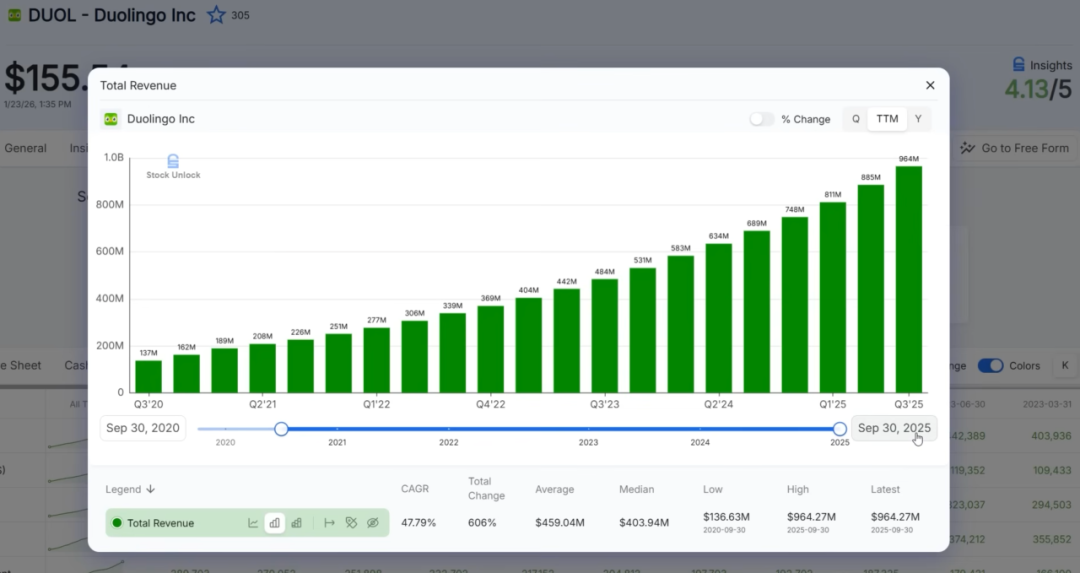Switch Total Revenue to line chart

(253, 523)
